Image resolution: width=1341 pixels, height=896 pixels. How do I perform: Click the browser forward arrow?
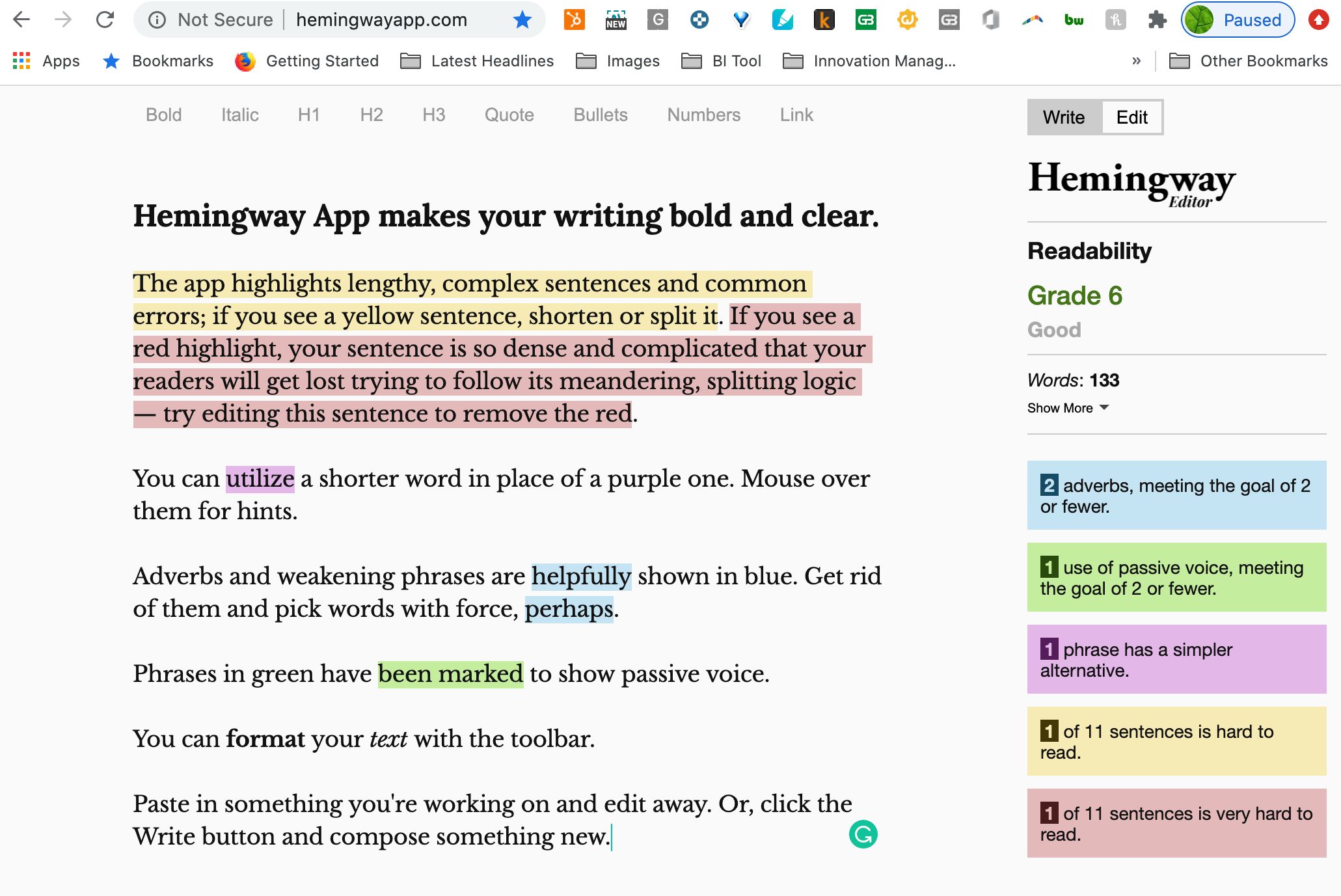[63, 20]
